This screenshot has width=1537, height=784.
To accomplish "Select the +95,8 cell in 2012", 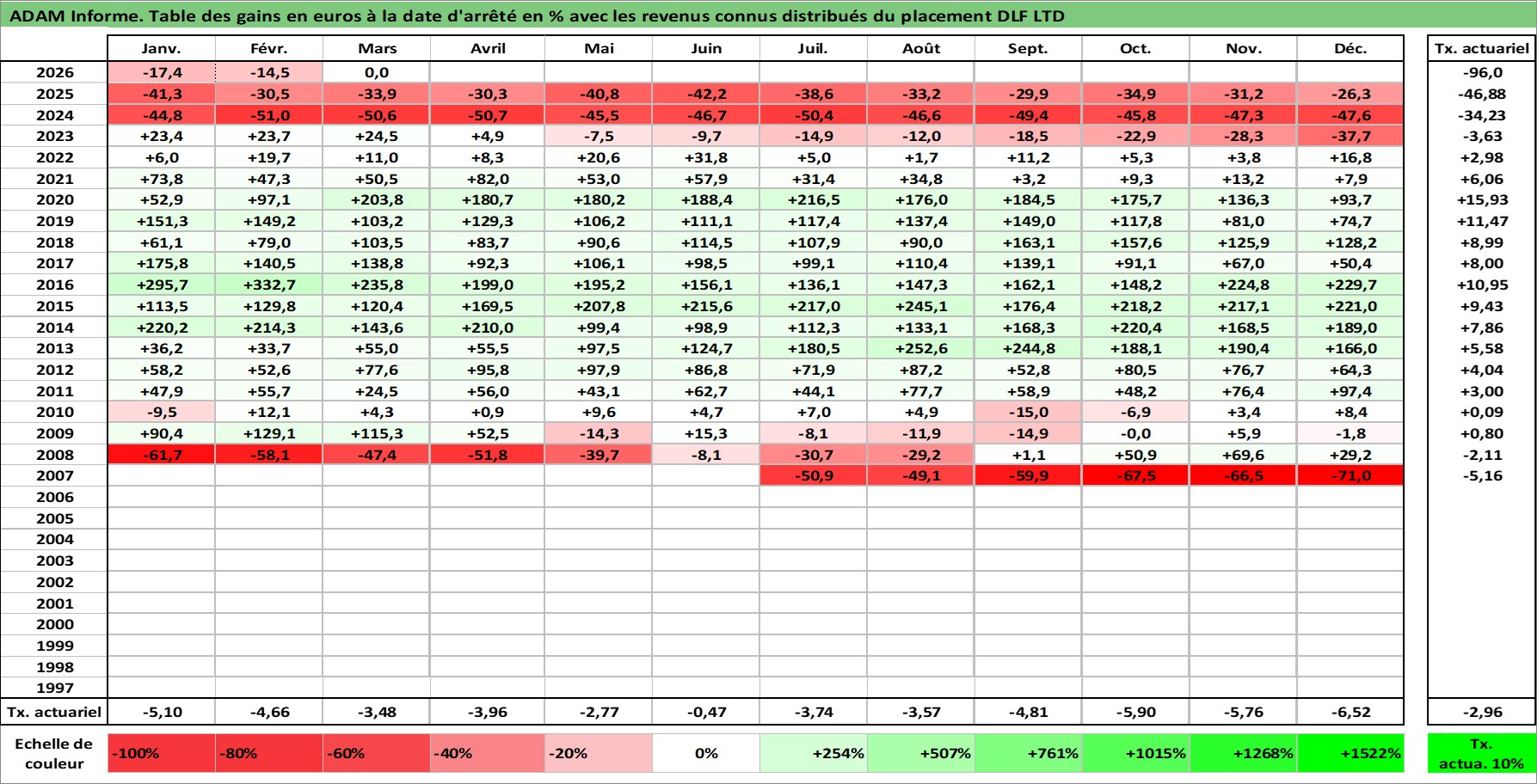I will coord(488,370).
